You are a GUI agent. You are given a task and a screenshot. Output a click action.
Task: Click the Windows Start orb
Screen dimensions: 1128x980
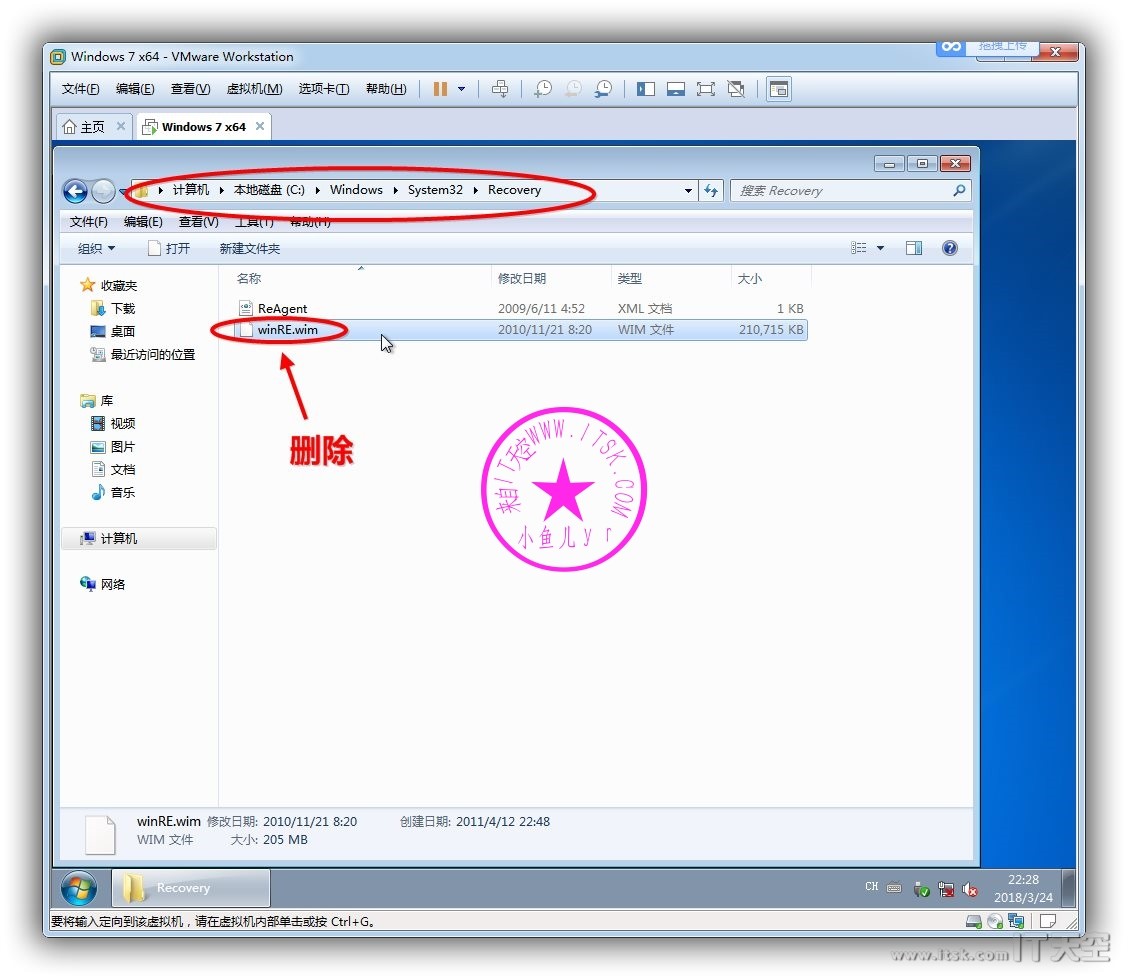79,888
